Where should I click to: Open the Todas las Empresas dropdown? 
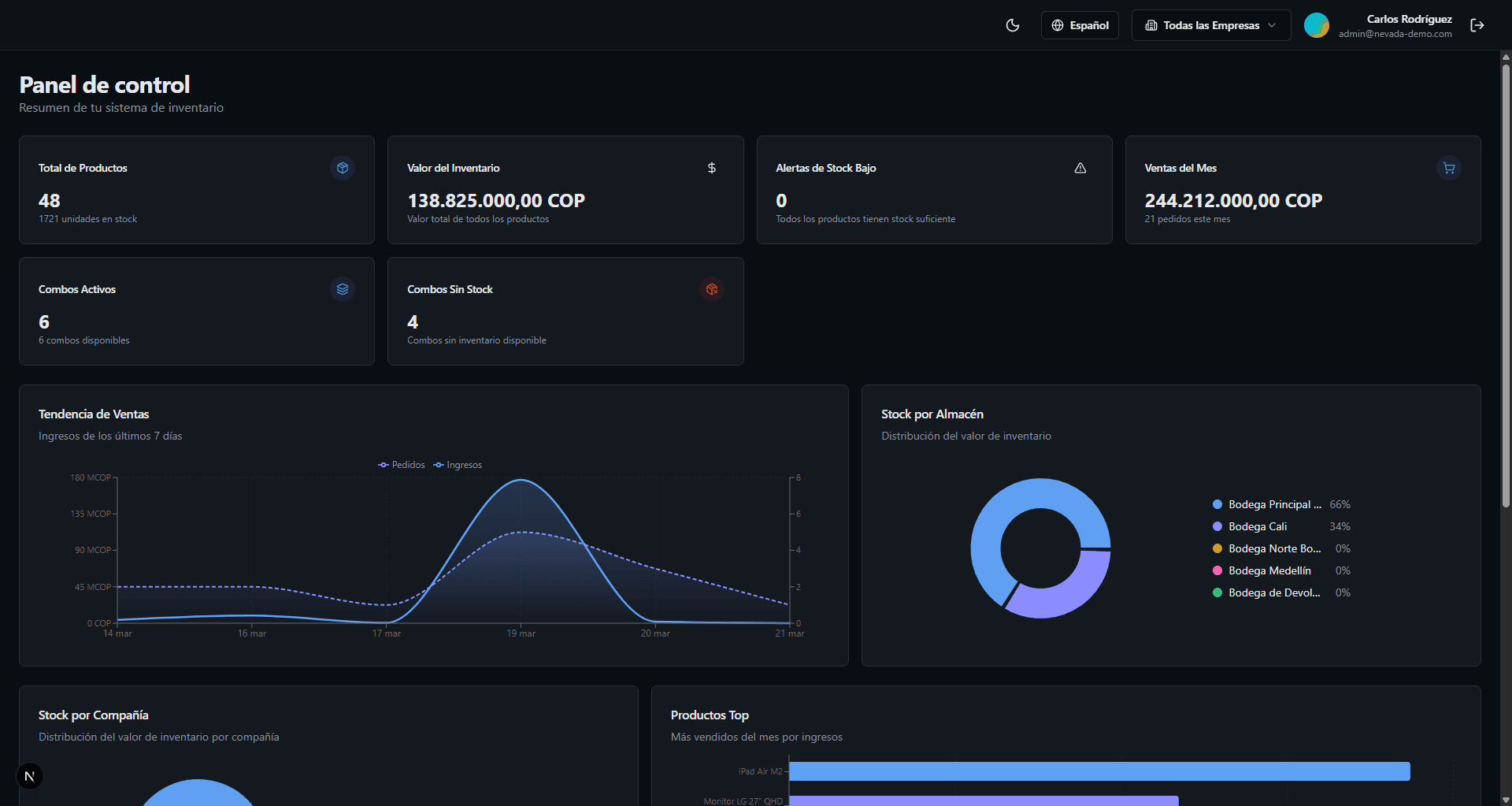(1210, 24)
